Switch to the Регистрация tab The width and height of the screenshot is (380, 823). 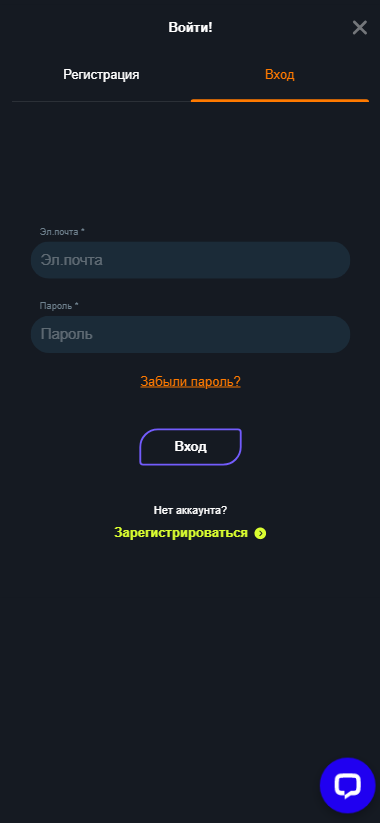click(101, 75)
